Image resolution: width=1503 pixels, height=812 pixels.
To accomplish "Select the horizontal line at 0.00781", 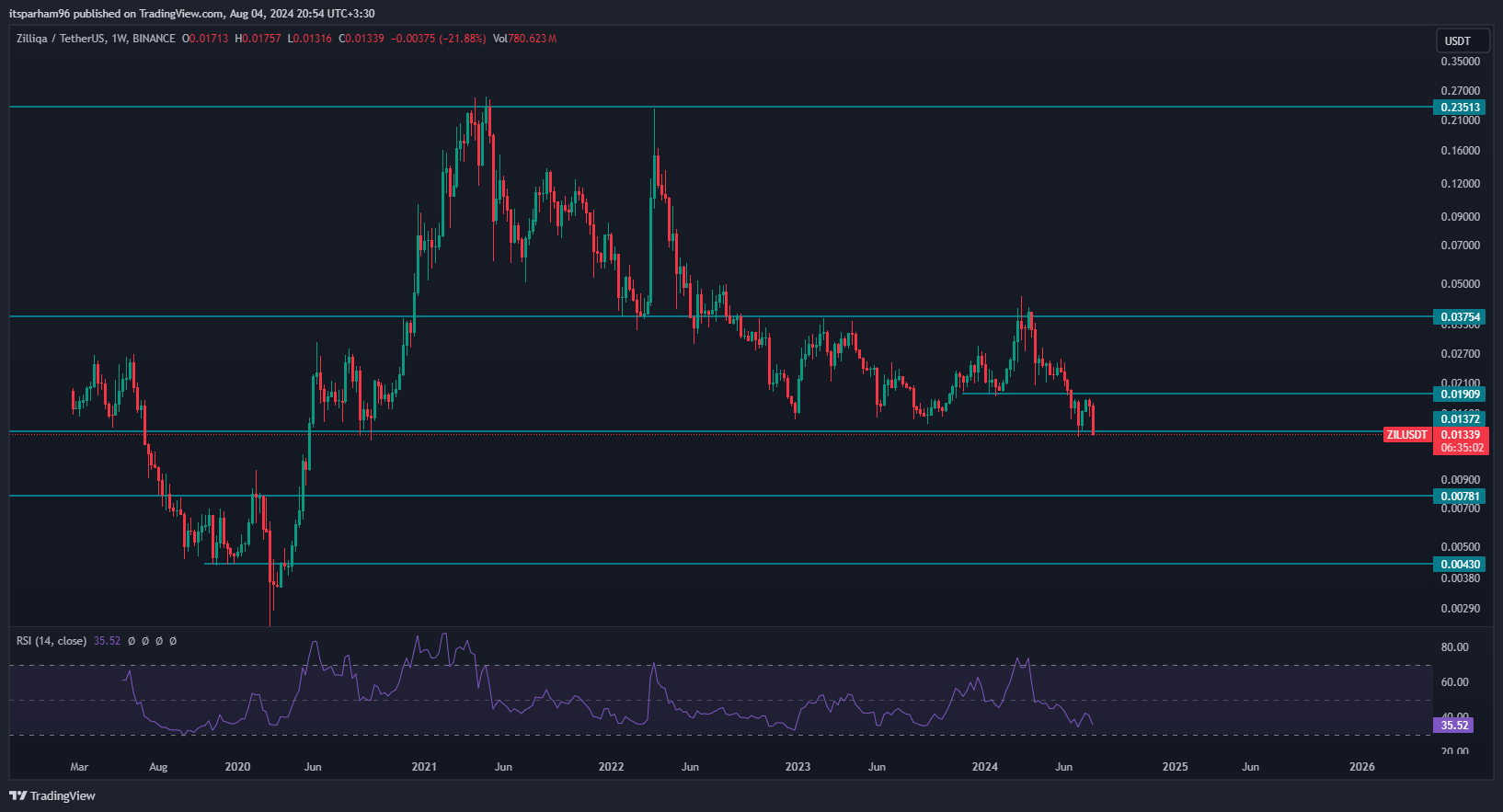I will coord(721,496).
